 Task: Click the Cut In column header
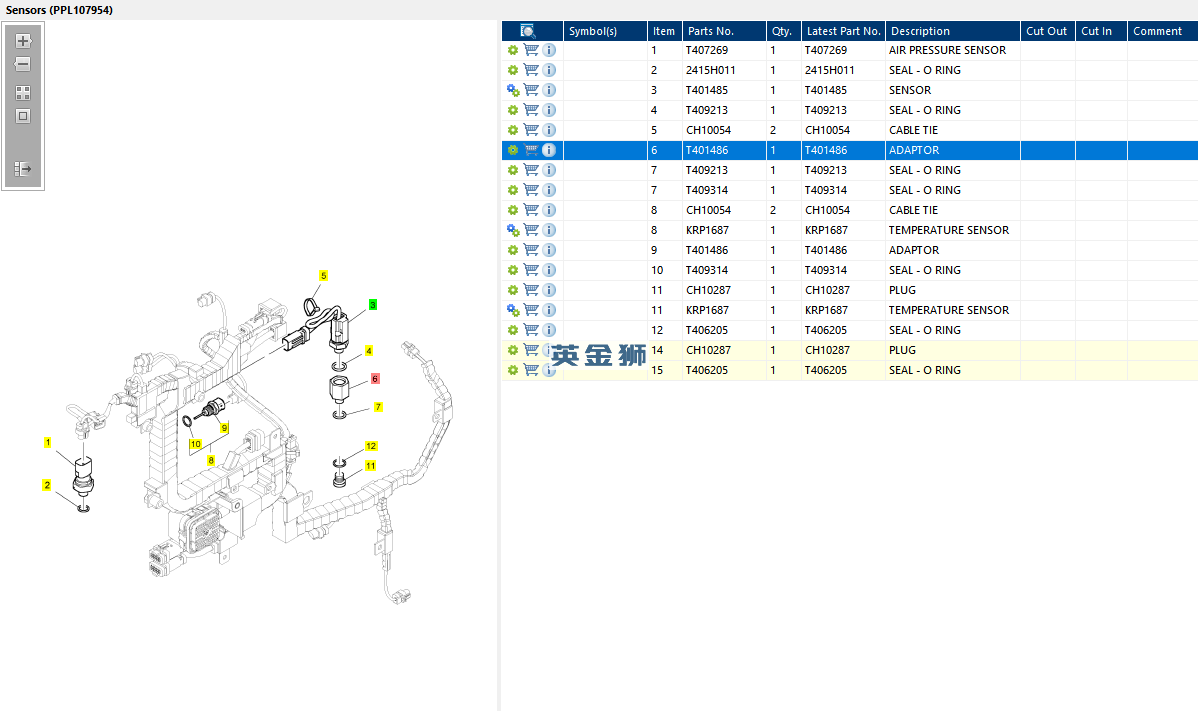click(x=1101, y=31)
